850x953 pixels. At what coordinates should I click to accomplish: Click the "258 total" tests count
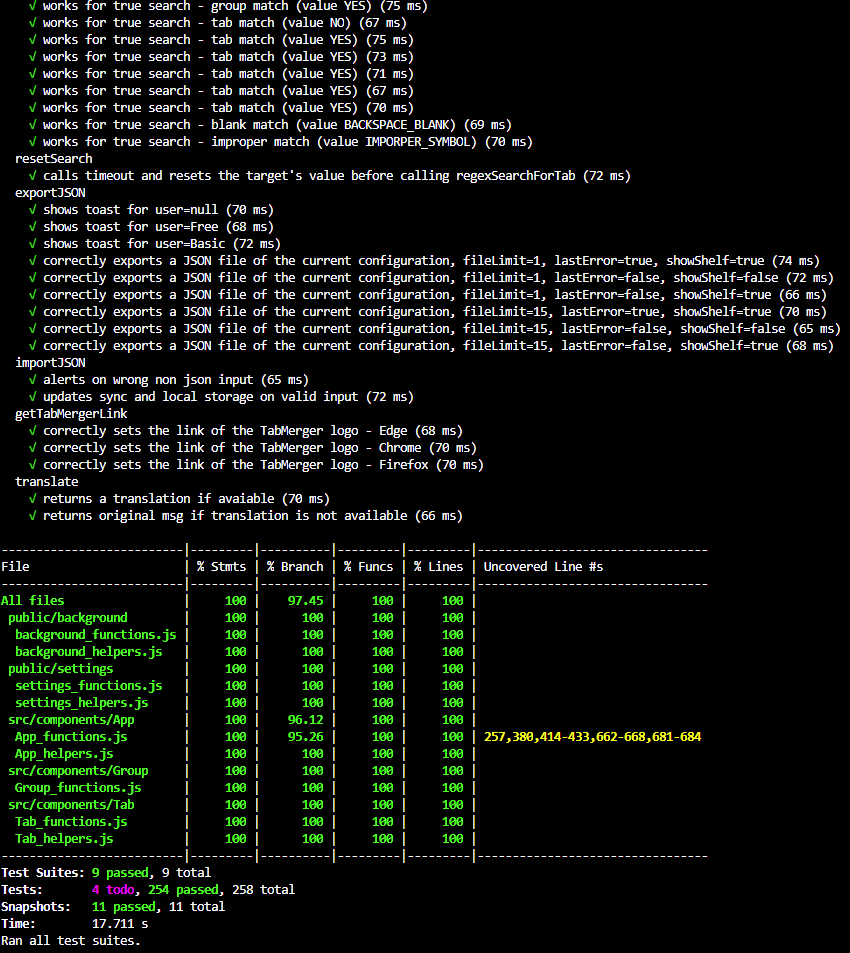(263, 890)
